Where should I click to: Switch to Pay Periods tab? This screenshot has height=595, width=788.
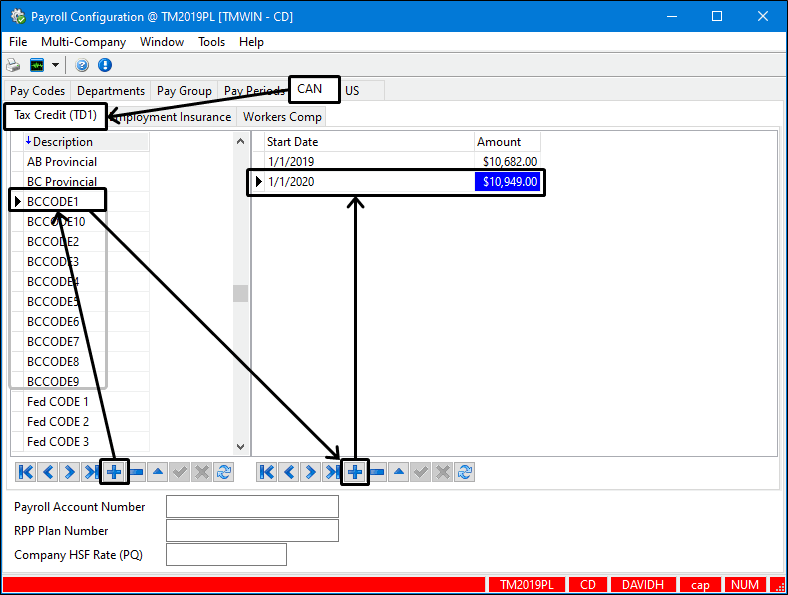click(x=254, y=91)
